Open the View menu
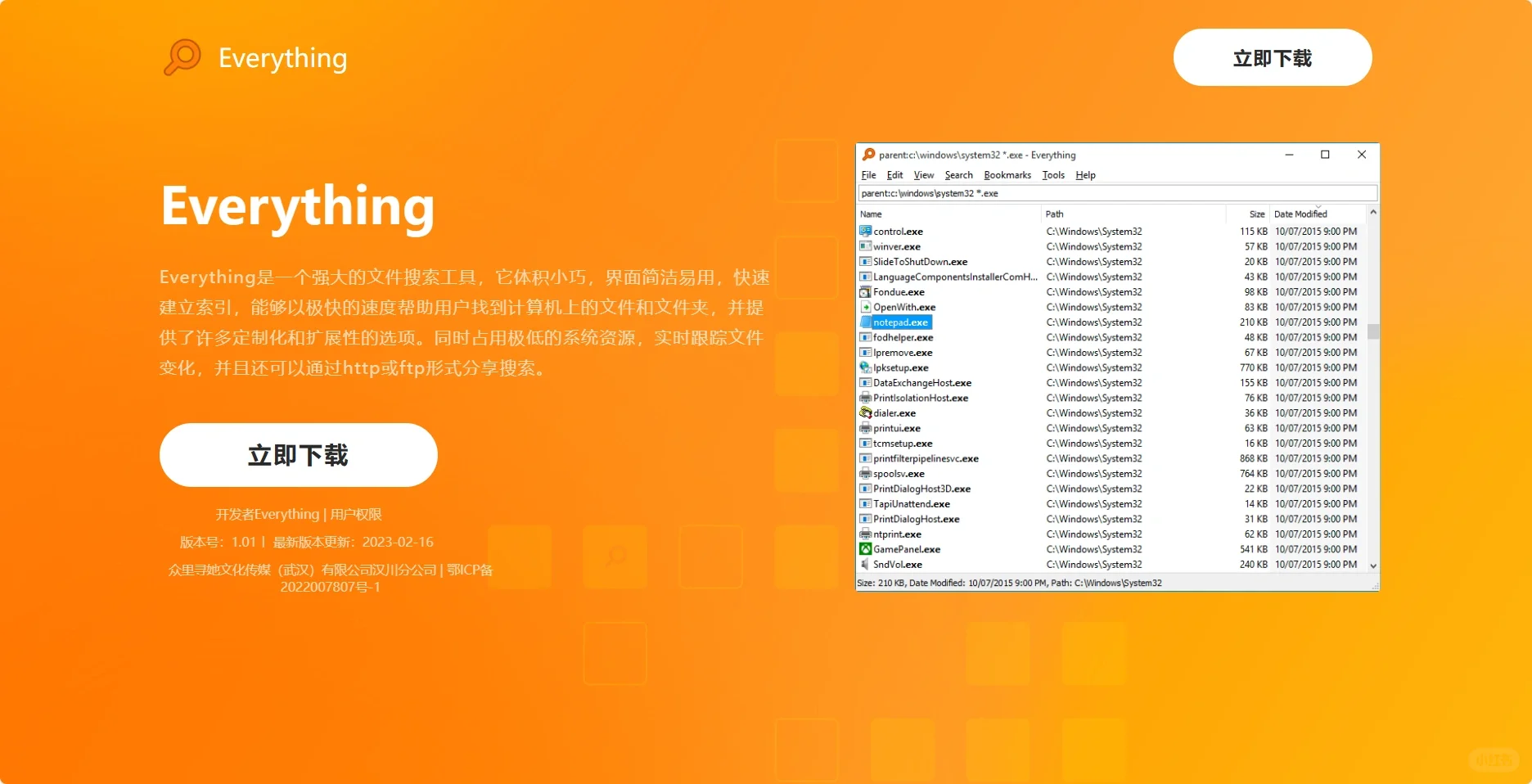 coord(924,175)
